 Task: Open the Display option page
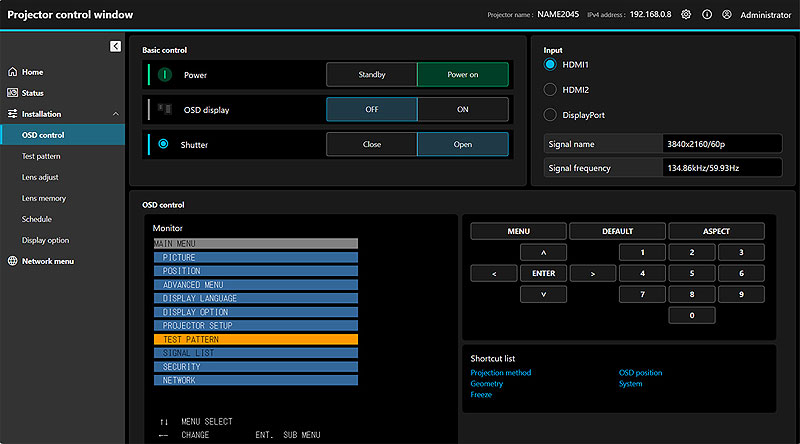(x=45, y=240)
